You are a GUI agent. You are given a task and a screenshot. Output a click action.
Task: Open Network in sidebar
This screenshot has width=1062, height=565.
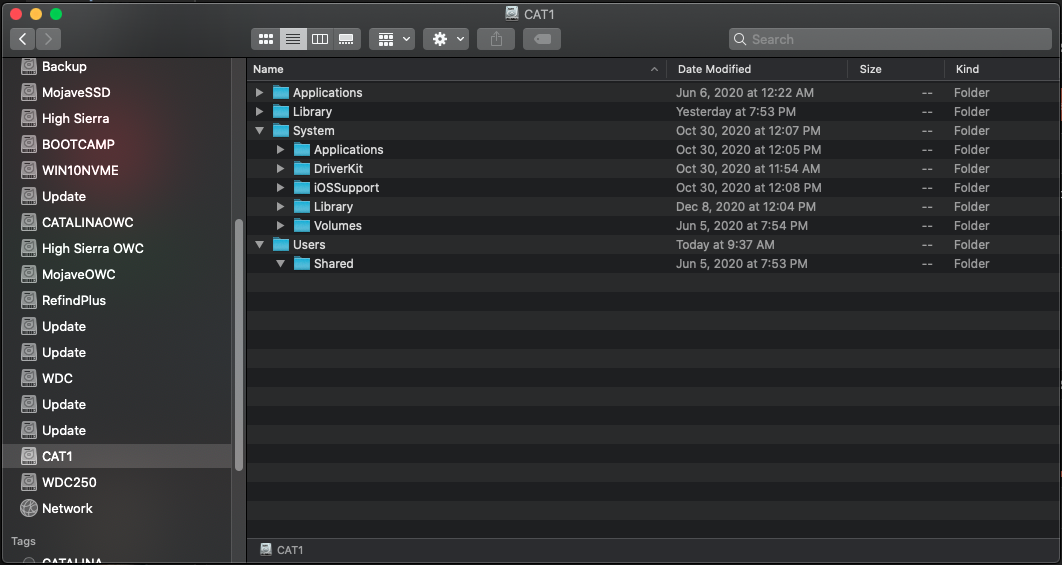click(118, 508)
